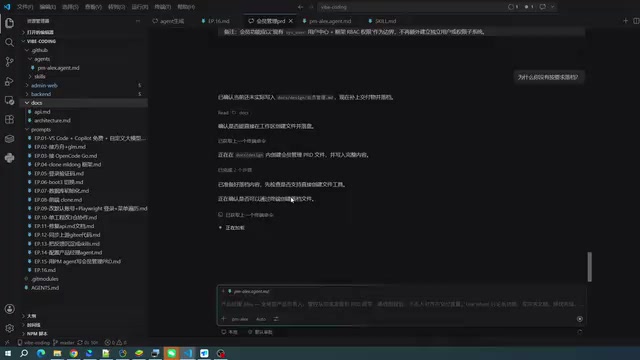640x360 pixels.
Task: Open the database view in activity bar
Action: pyautogui.click(x=9, y=139)
